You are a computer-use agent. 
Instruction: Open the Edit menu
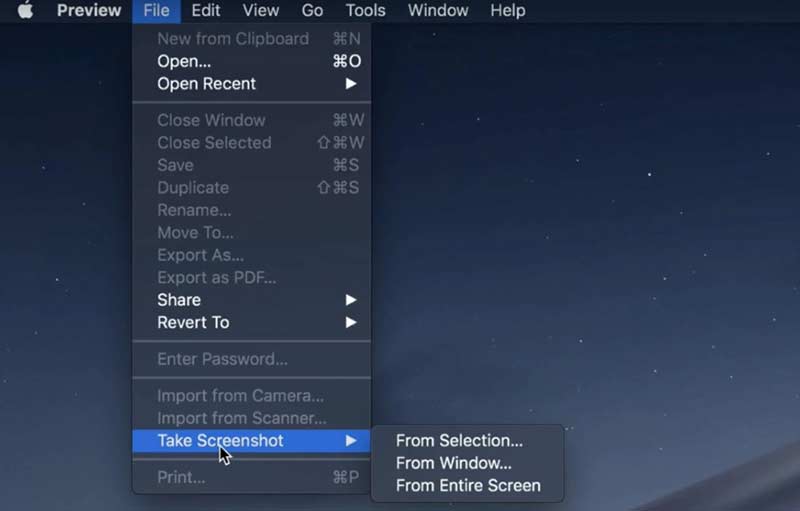tap(206, 11)
